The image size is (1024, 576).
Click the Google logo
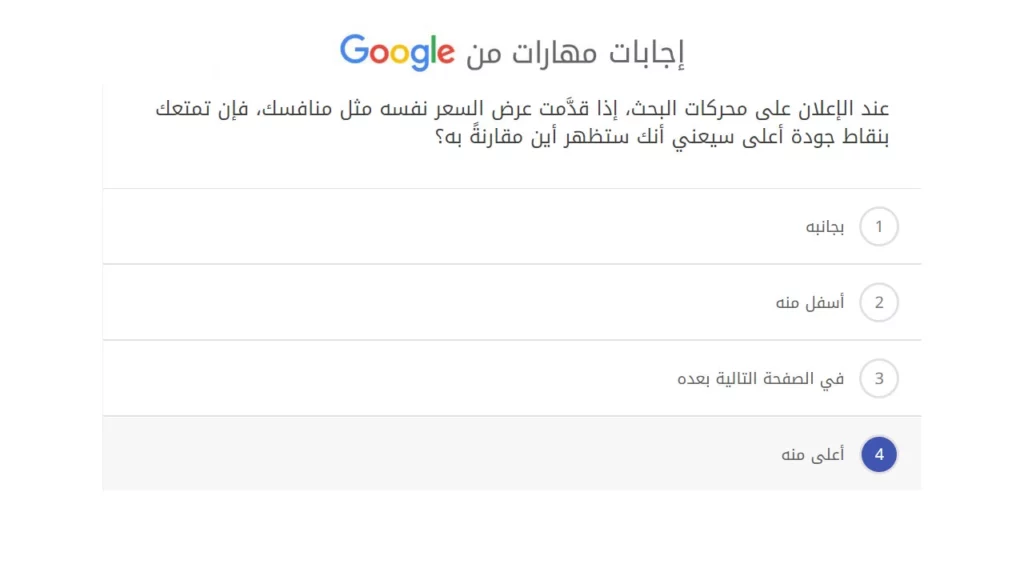(398, 50)
